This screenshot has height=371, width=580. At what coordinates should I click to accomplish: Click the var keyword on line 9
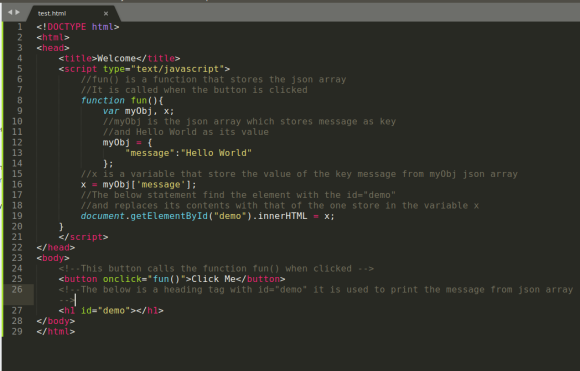(x=111, y=111)
